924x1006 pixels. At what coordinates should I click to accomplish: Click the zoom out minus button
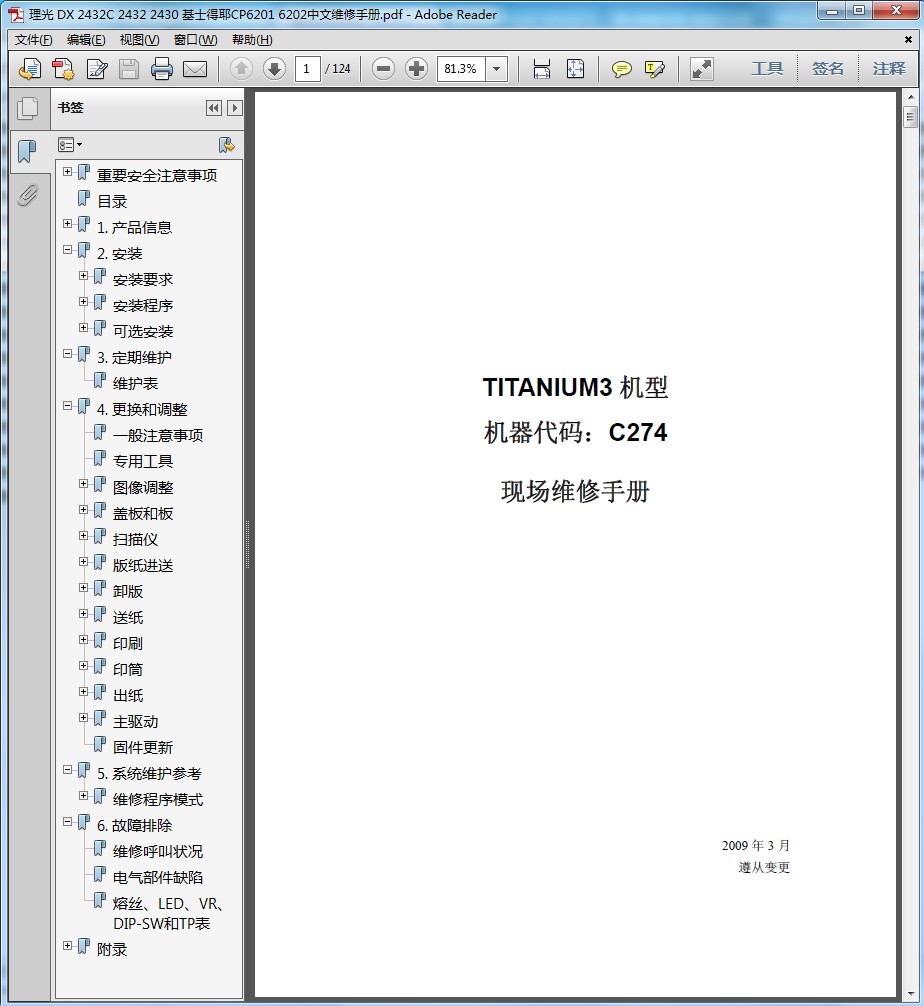[x=384, y=69]
